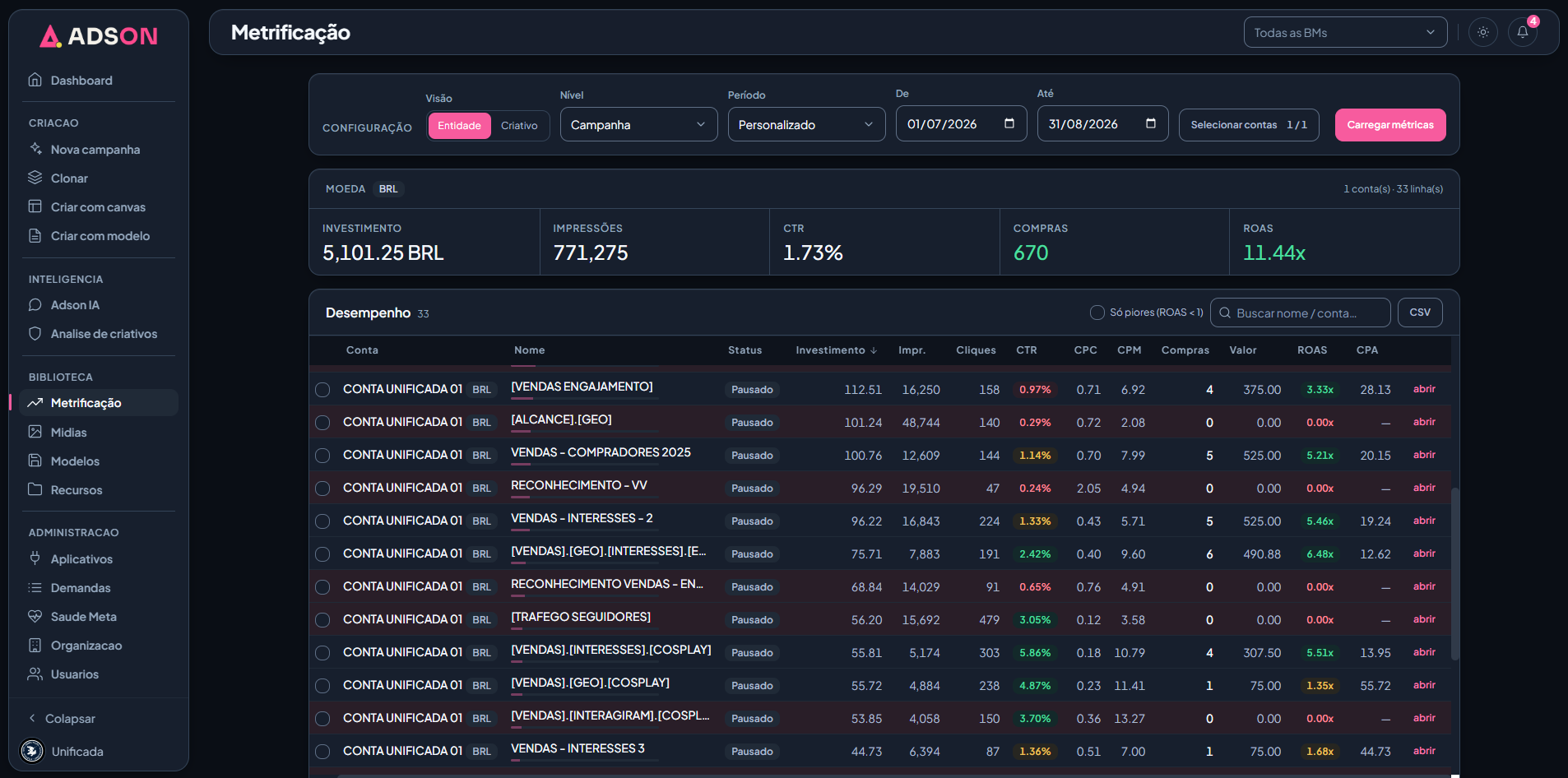This screenshot has height=778, width=1568.
Task: Click the Criar com modelo document icon
Action: click(35, 235)
